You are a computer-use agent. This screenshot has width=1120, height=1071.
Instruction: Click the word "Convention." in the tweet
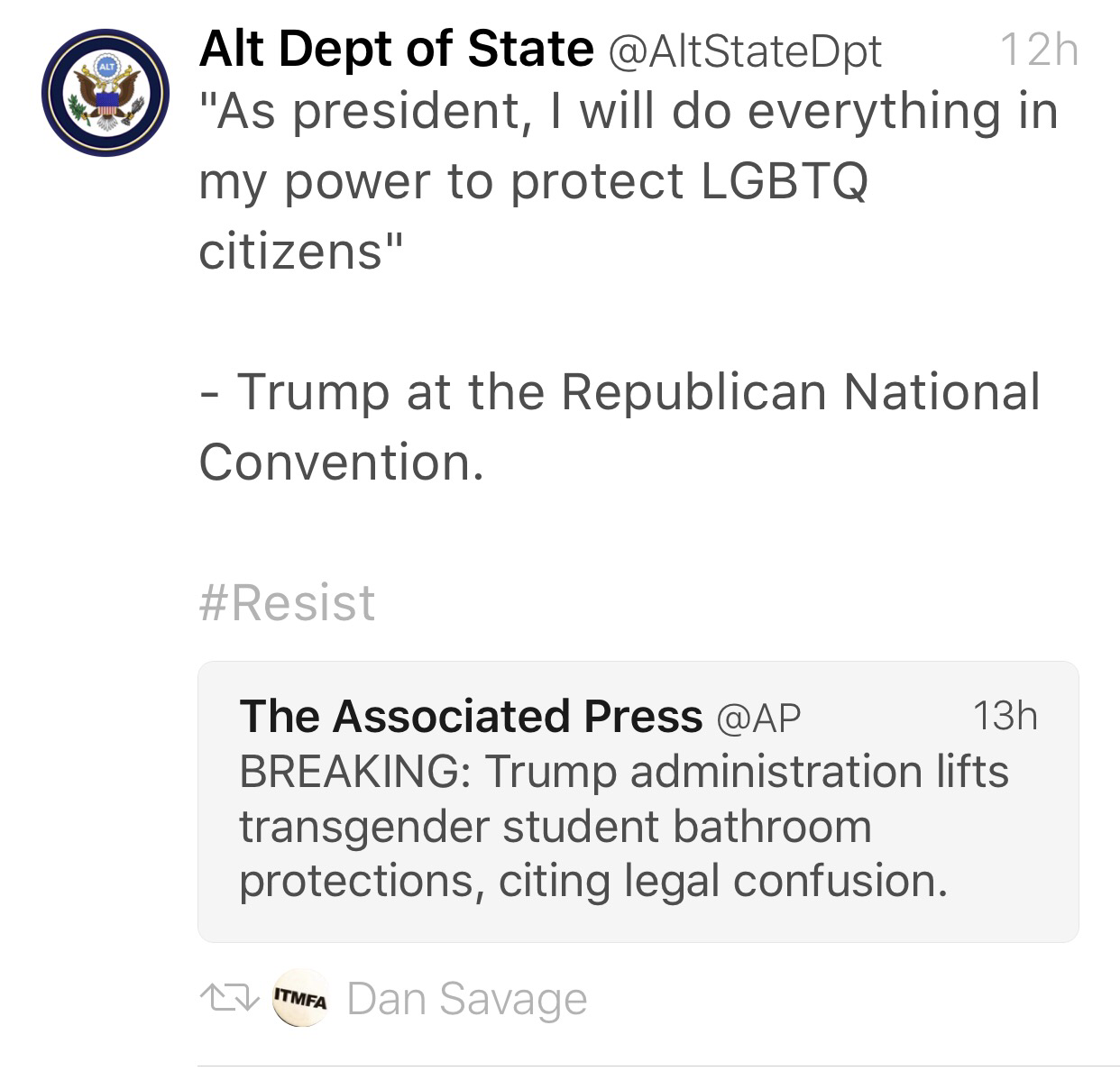[341, 462]
